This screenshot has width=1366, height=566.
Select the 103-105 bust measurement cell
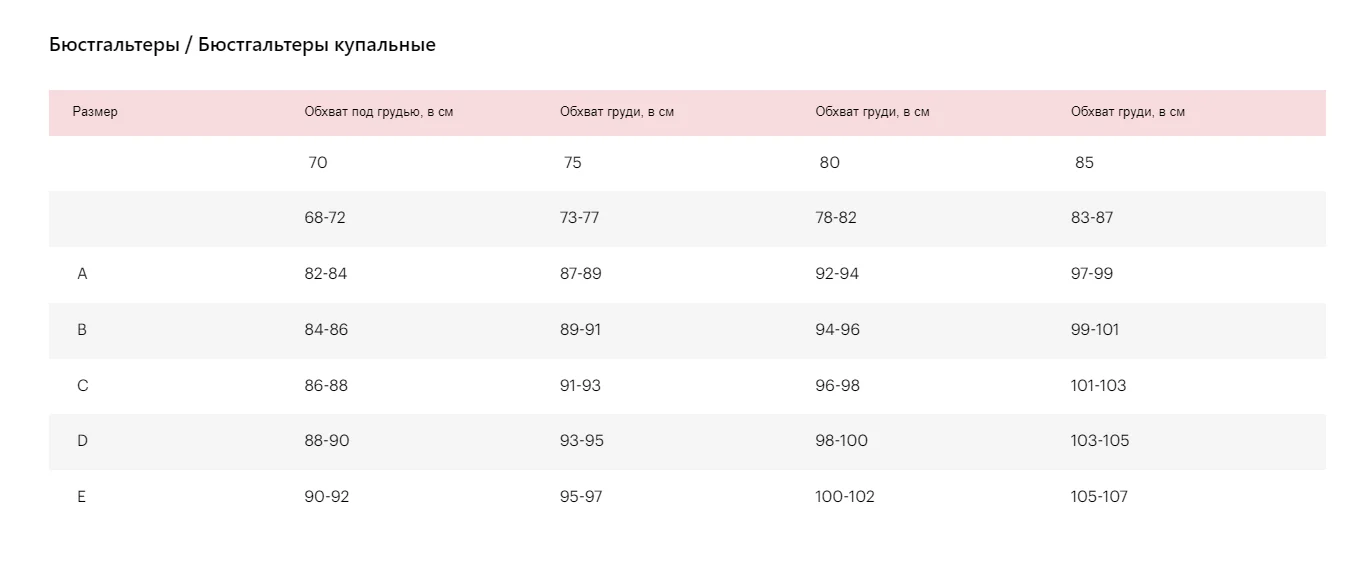[x=1100, y=441]
